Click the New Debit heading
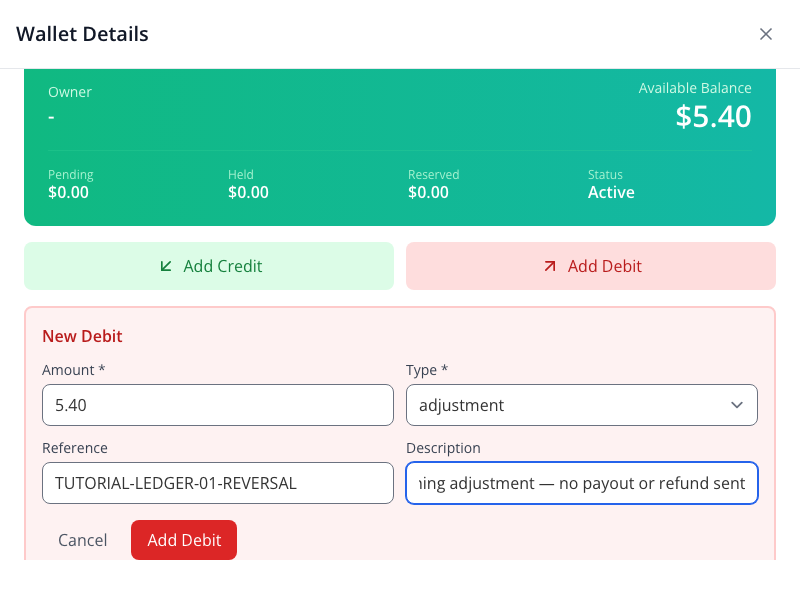Screen dimensions: 800x600 click(x=82, y=336)
